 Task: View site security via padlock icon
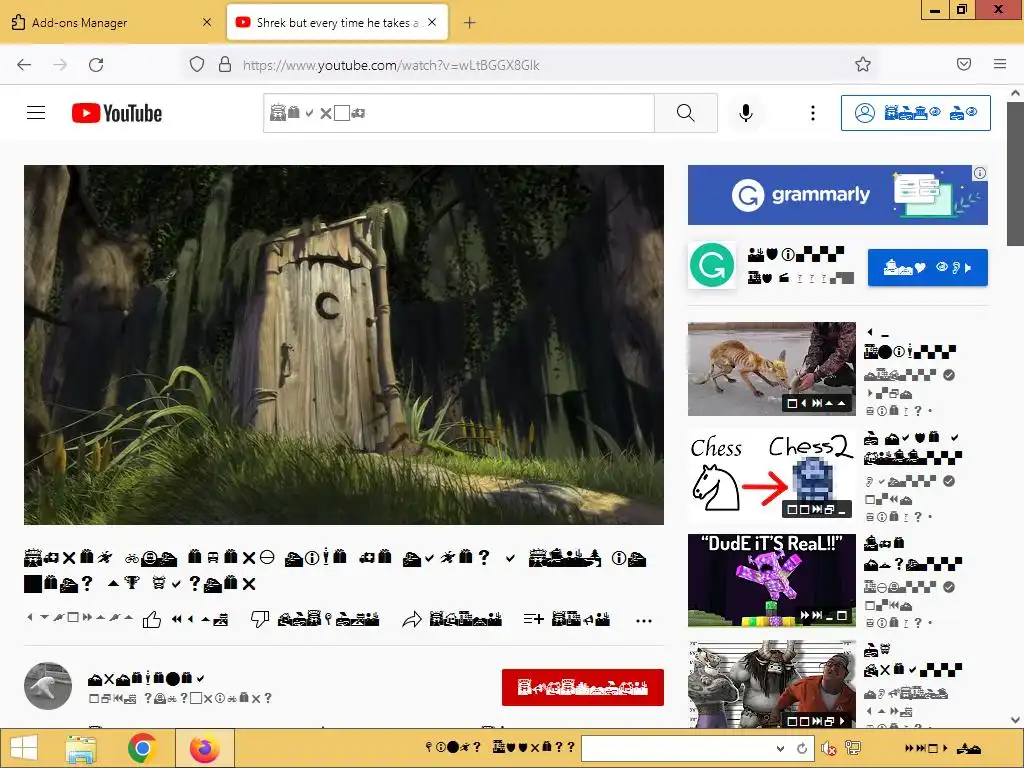pyautogui.click(x=225, y=64)
